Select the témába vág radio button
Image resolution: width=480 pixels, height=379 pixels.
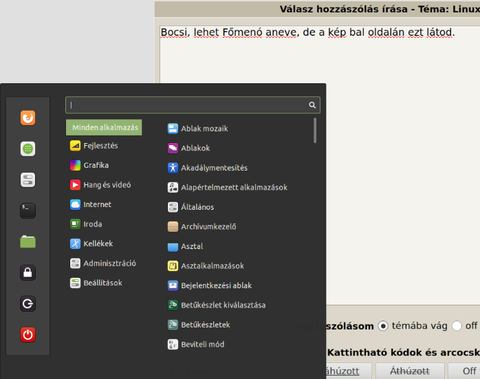click(x=383, y=326)
